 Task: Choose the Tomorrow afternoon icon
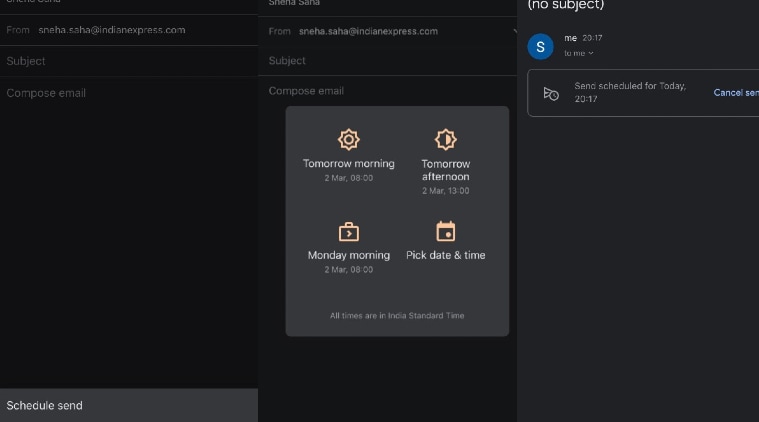coord(445,139)
